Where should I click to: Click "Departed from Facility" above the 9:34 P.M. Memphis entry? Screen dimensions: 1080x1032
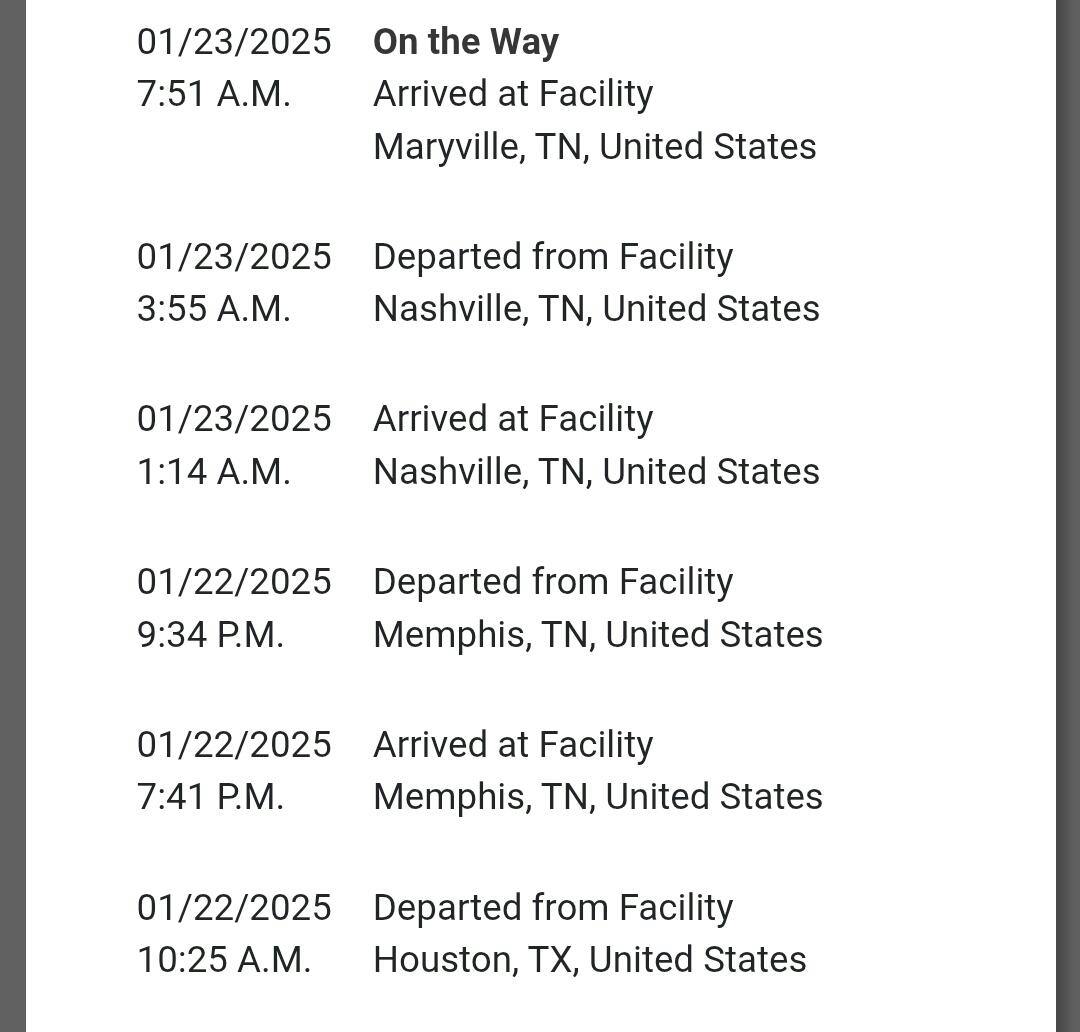[x=553, y=582]
